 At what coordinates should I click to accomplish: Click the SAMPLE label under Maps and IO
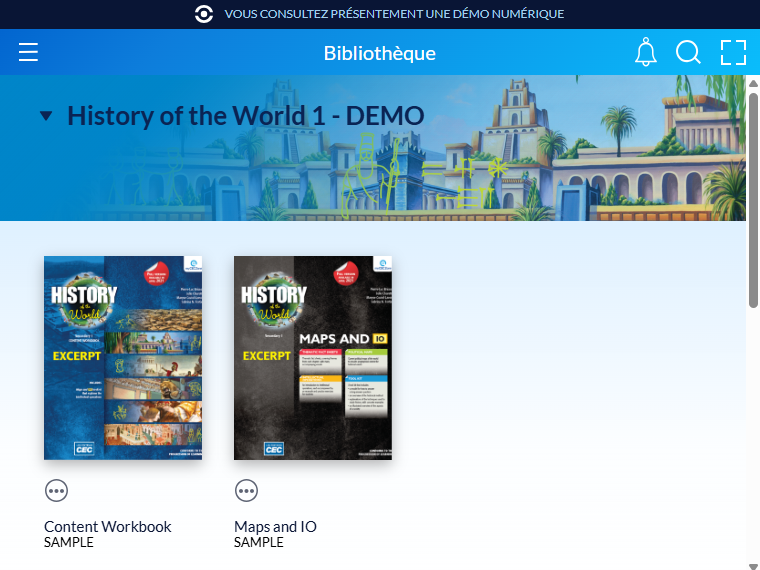click(259, 543)
